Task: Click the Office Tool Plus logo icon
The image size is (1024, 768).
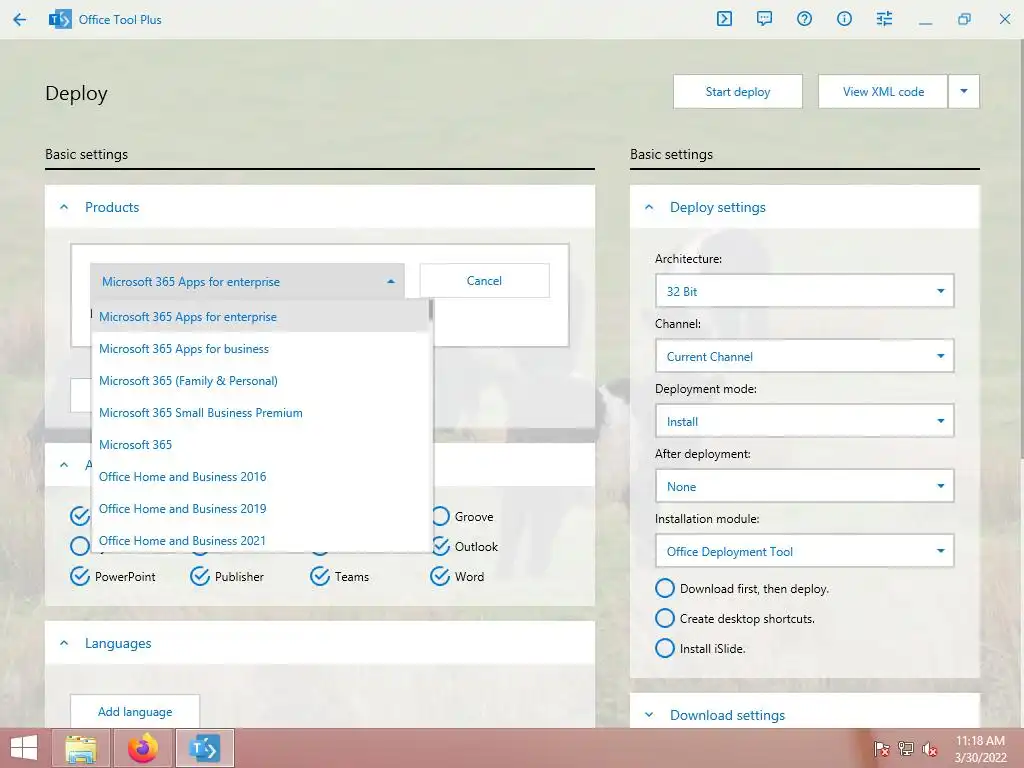Action: (x=60, y=20)
